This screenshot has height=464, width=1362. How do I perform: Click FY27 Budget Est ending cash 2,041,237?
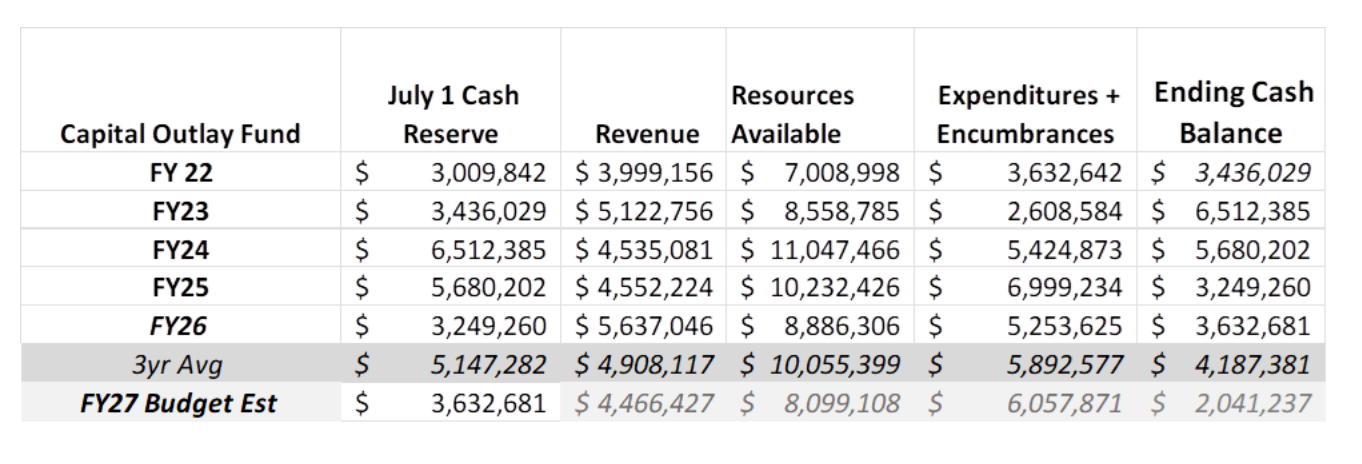coord(1253,404)
